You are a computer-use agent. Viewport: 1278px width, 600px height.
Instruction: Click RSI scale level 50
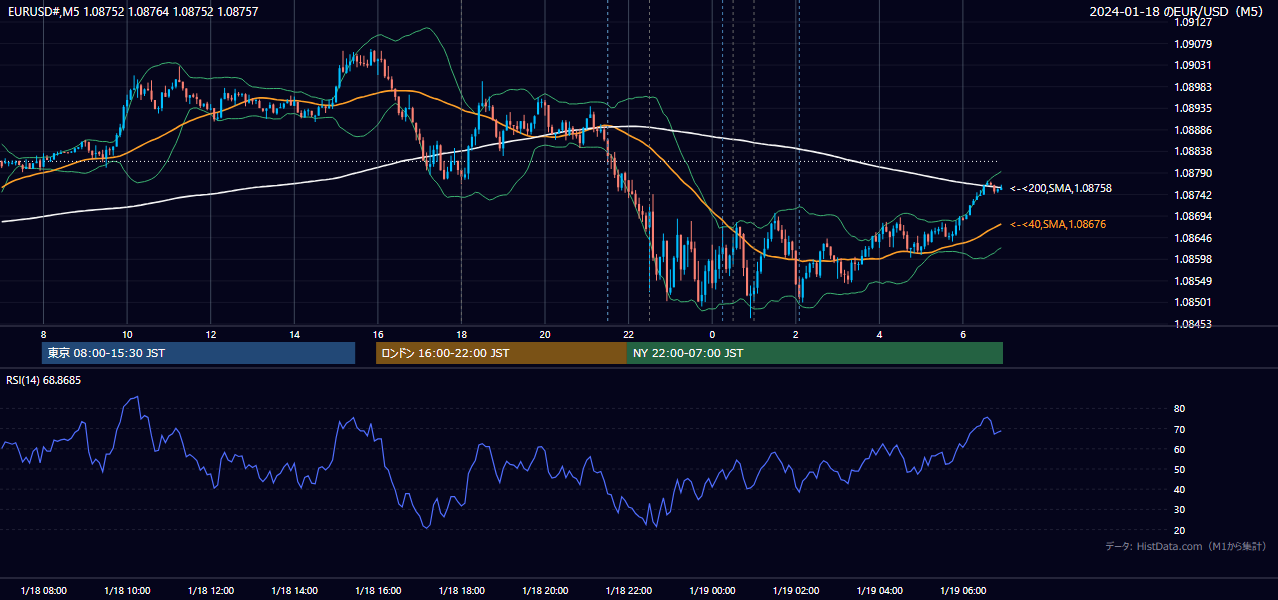pyautogui.click(x=1180, y=469)
